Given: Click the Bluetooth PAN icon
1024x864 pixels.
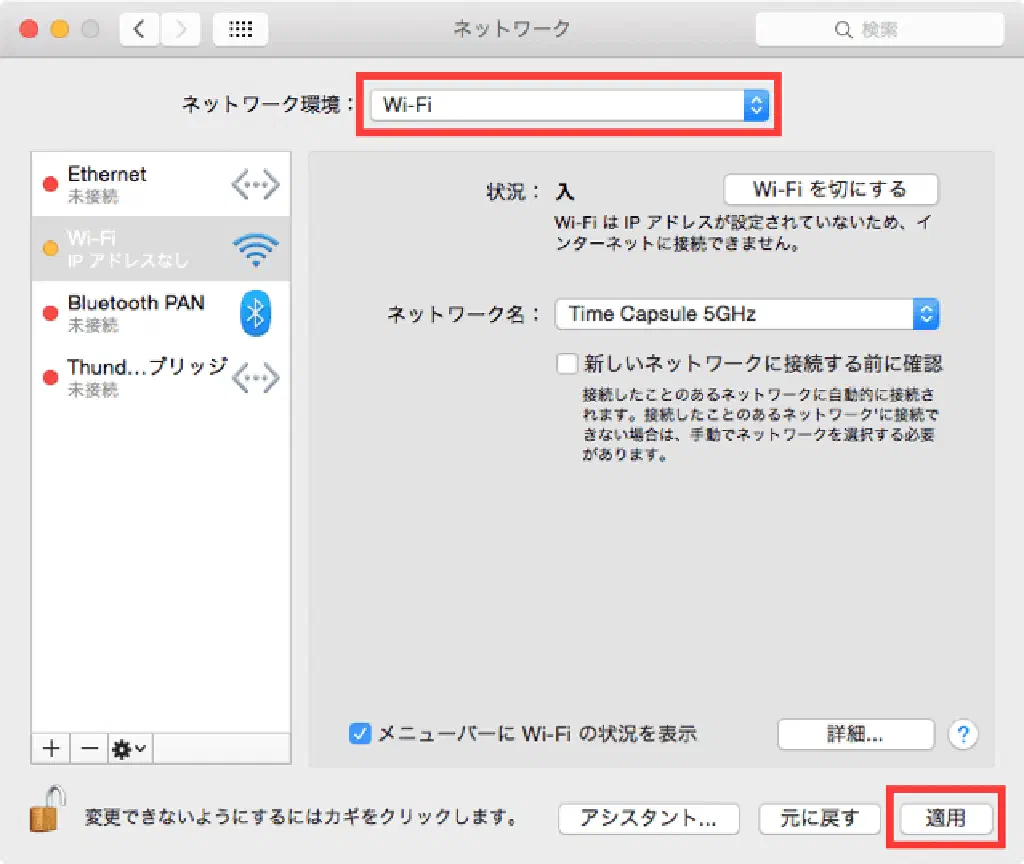Looking at the screenshot, I should coord(256,314).
